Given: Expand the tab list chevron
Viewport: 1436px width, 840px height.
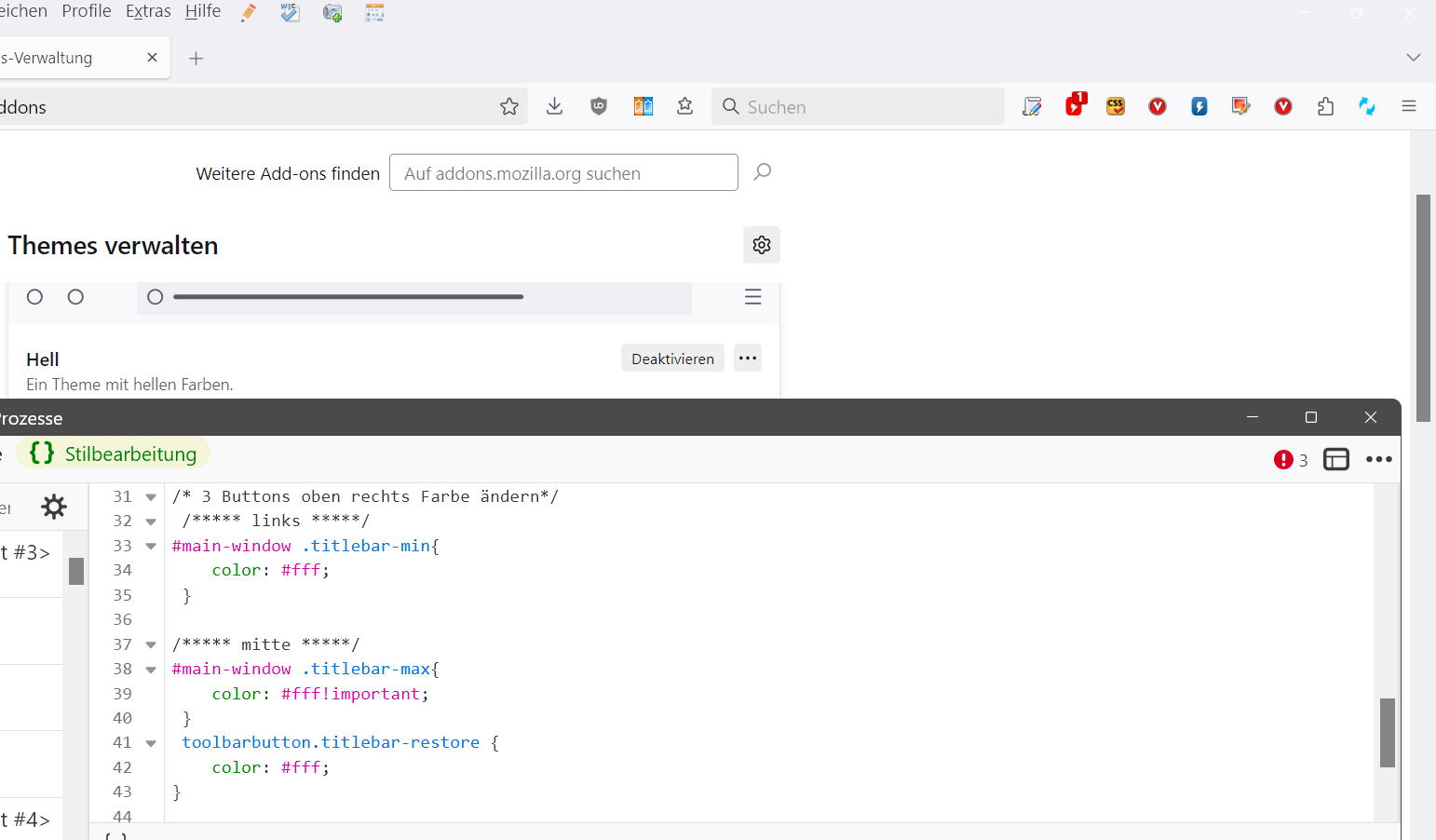Looking at the screenshot, I should 1413,58.
